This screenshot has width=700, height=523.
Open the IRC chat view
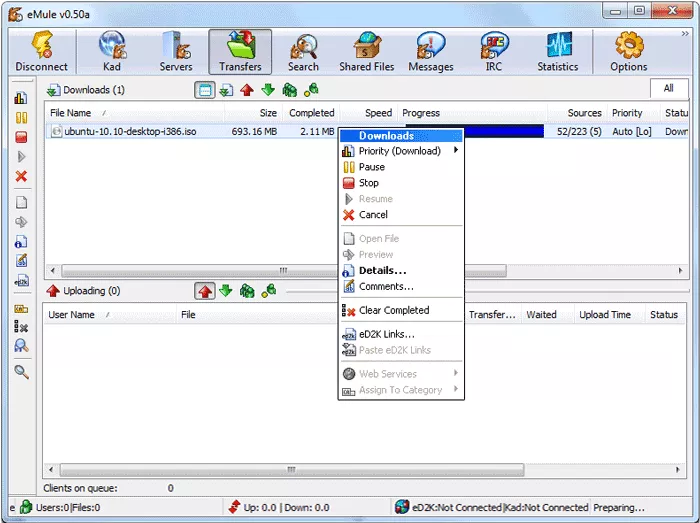(x=493, y=51)
